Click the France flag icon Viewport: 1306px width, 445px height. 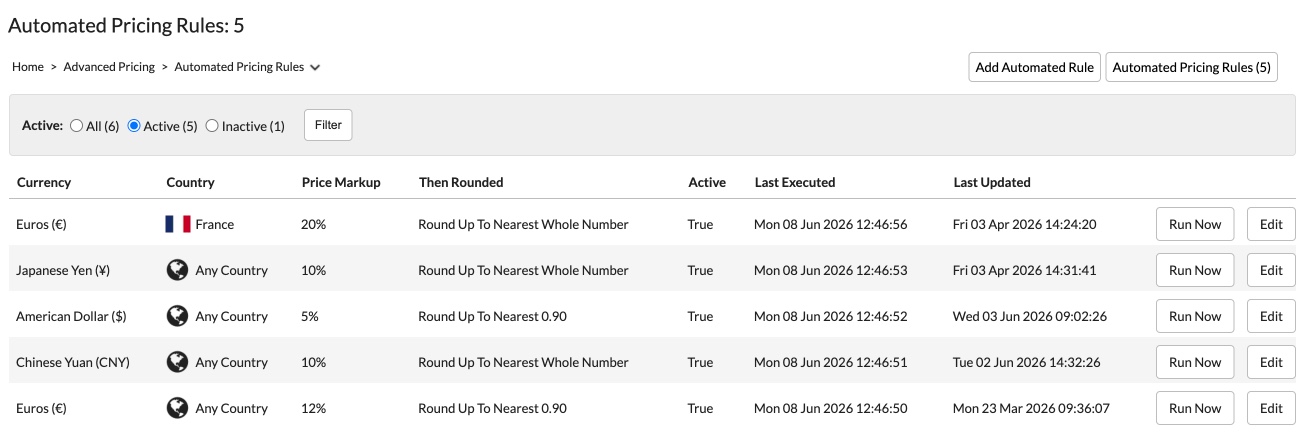(x=178, y=224)
